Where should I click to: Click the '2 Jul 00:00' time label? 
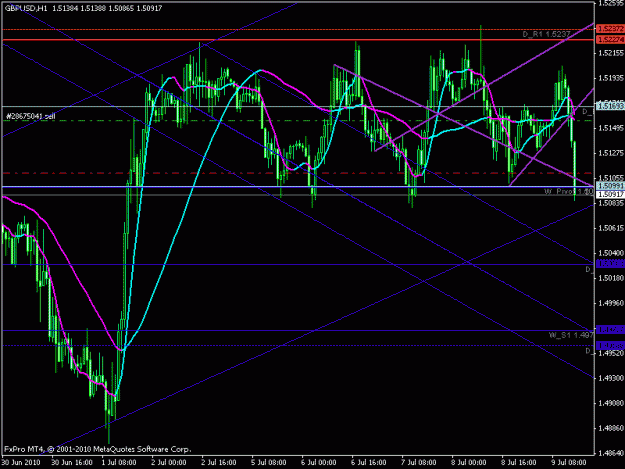tap(169, 462)
